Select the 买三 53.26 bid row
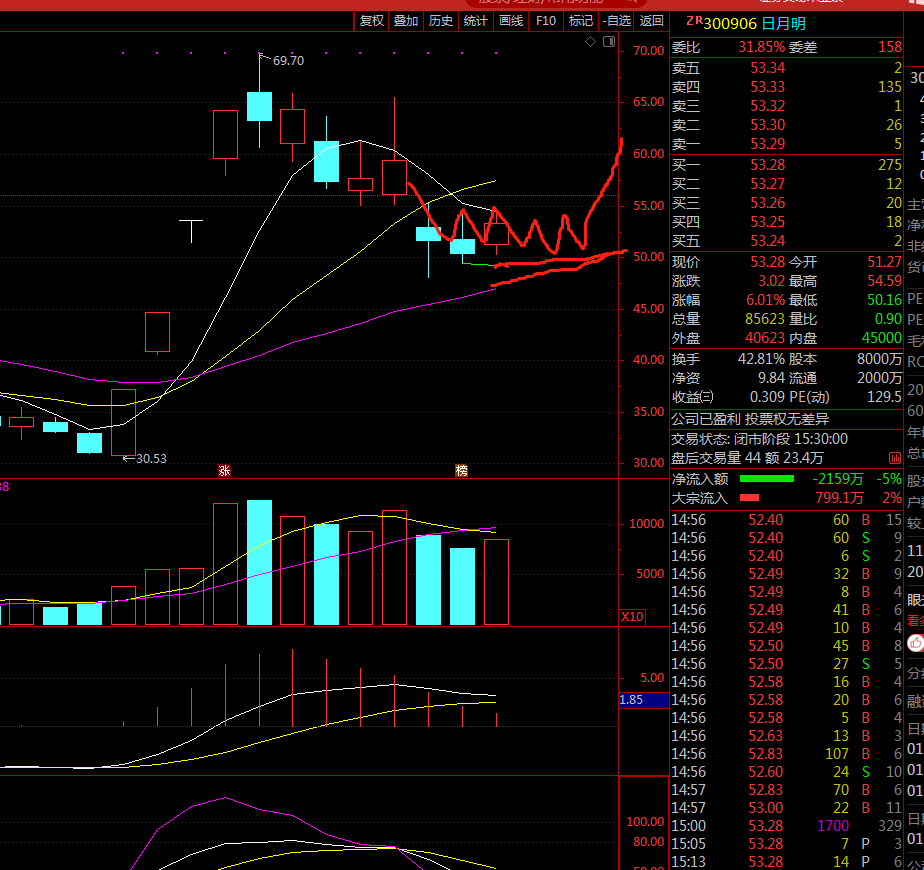 point(787,203)
